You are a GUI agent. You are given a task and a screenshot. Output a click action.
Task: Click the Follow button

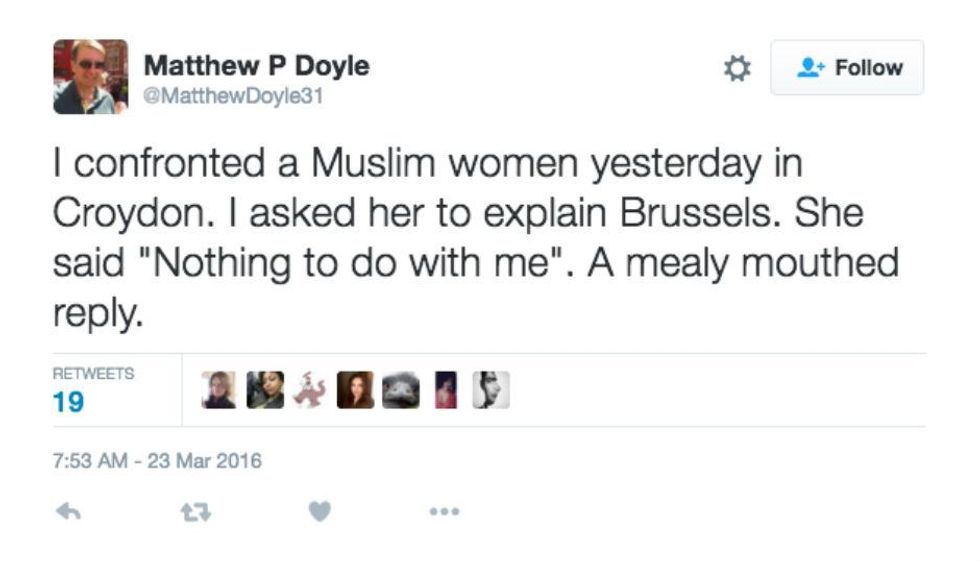(x=847, y=68)
